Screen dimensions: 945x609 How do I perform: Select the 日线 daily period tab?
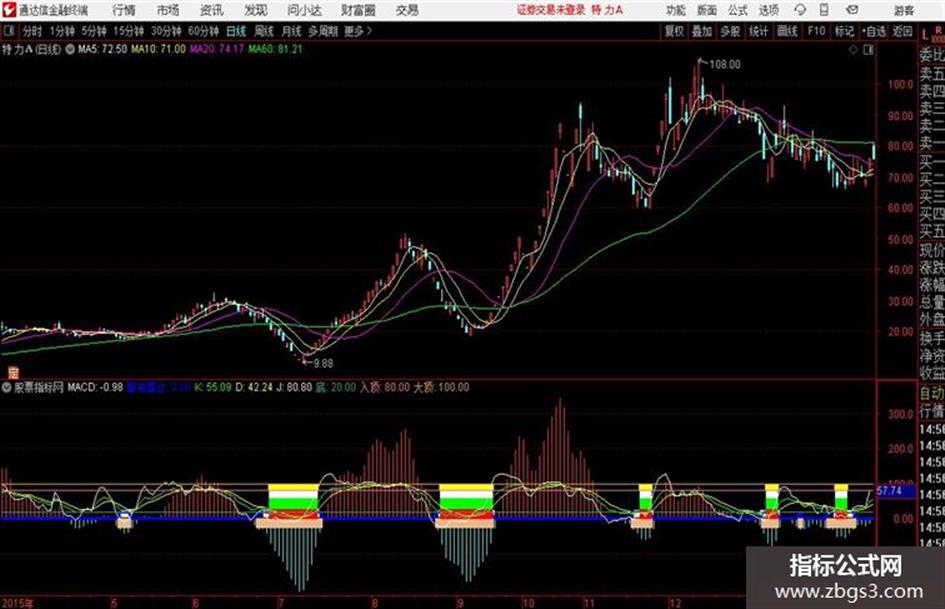pyautogui.click(x=236, y=31)
